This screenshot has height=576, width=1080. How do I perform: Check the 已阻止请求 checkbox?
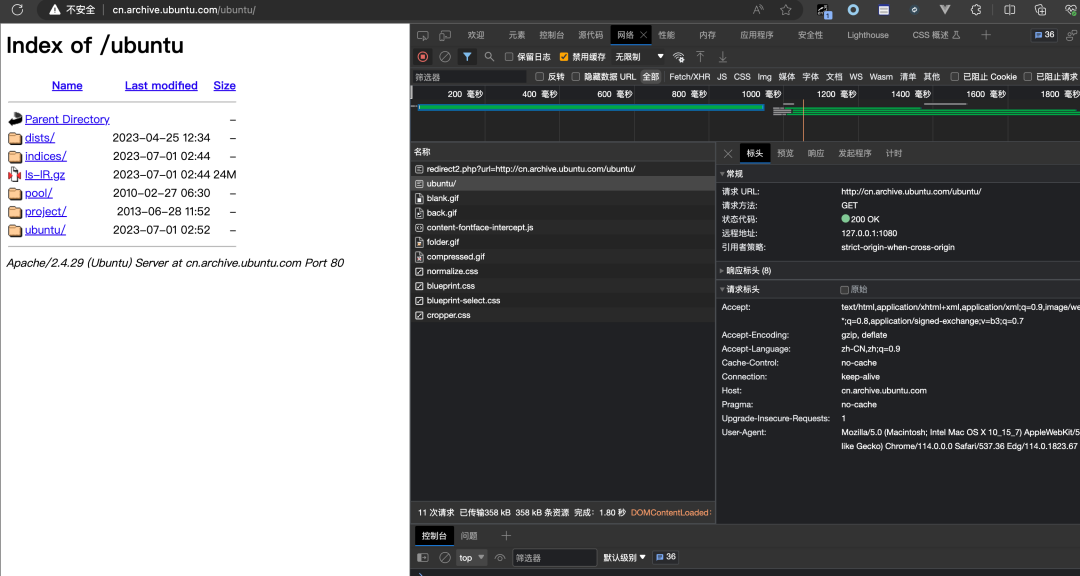click(x=1028, y=76)
